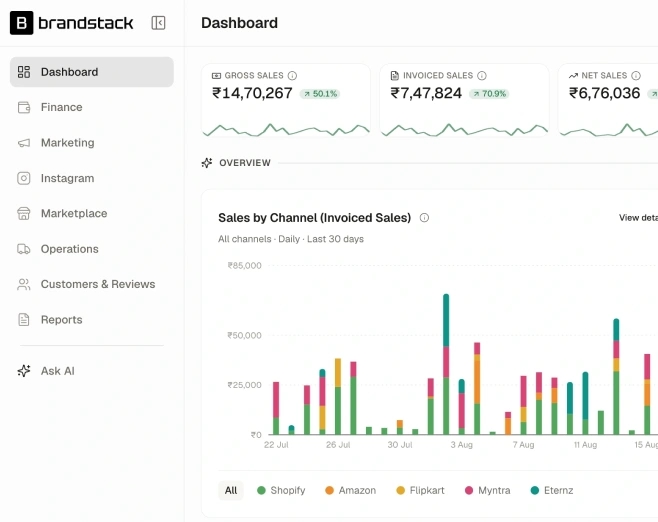
Task: Click 'All channels · Daily · Last 30 days' subtitle
Action: (x=291, y=239)
